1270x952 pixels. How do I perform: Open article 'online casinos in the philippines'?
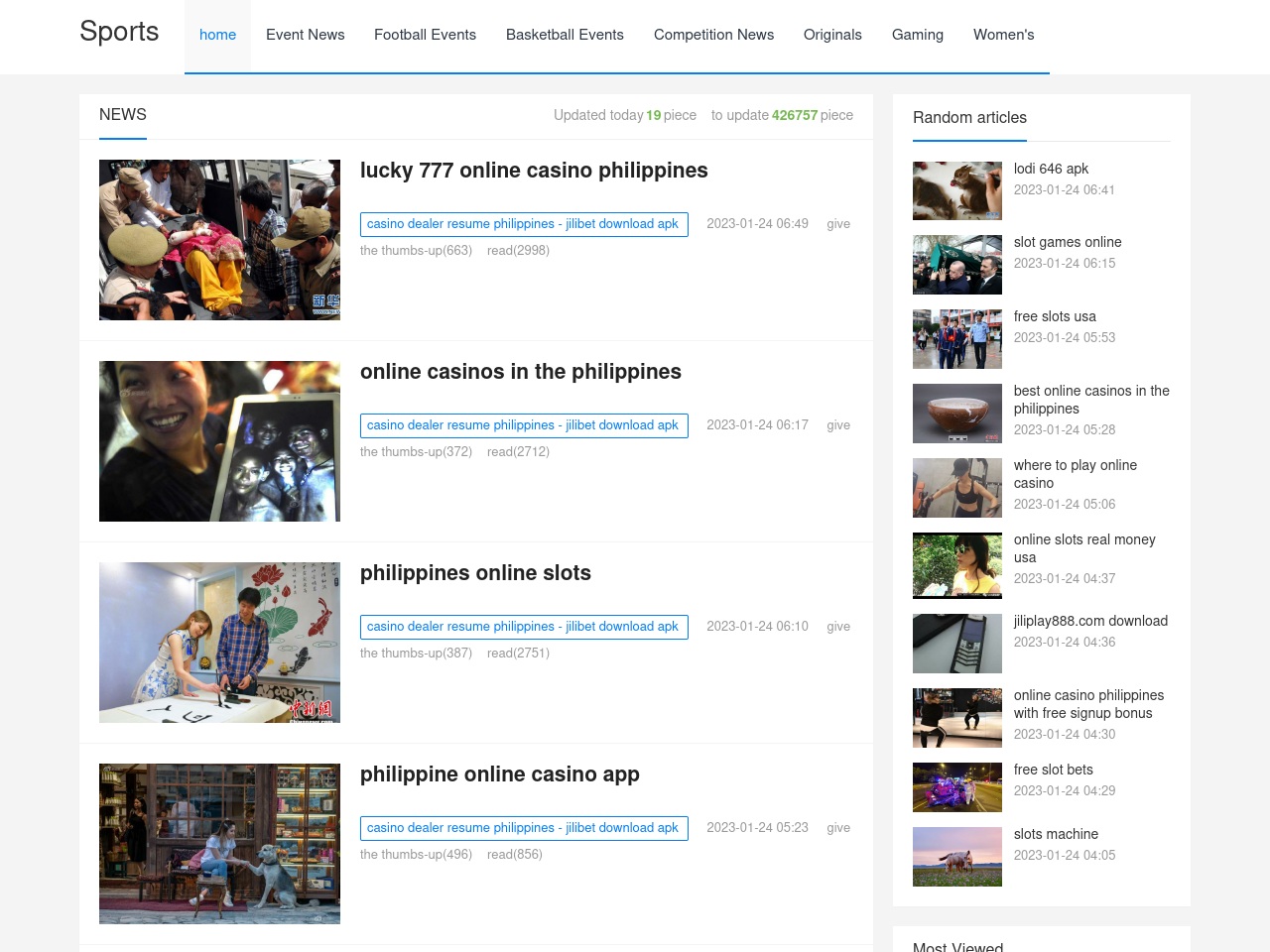[521, 372]
